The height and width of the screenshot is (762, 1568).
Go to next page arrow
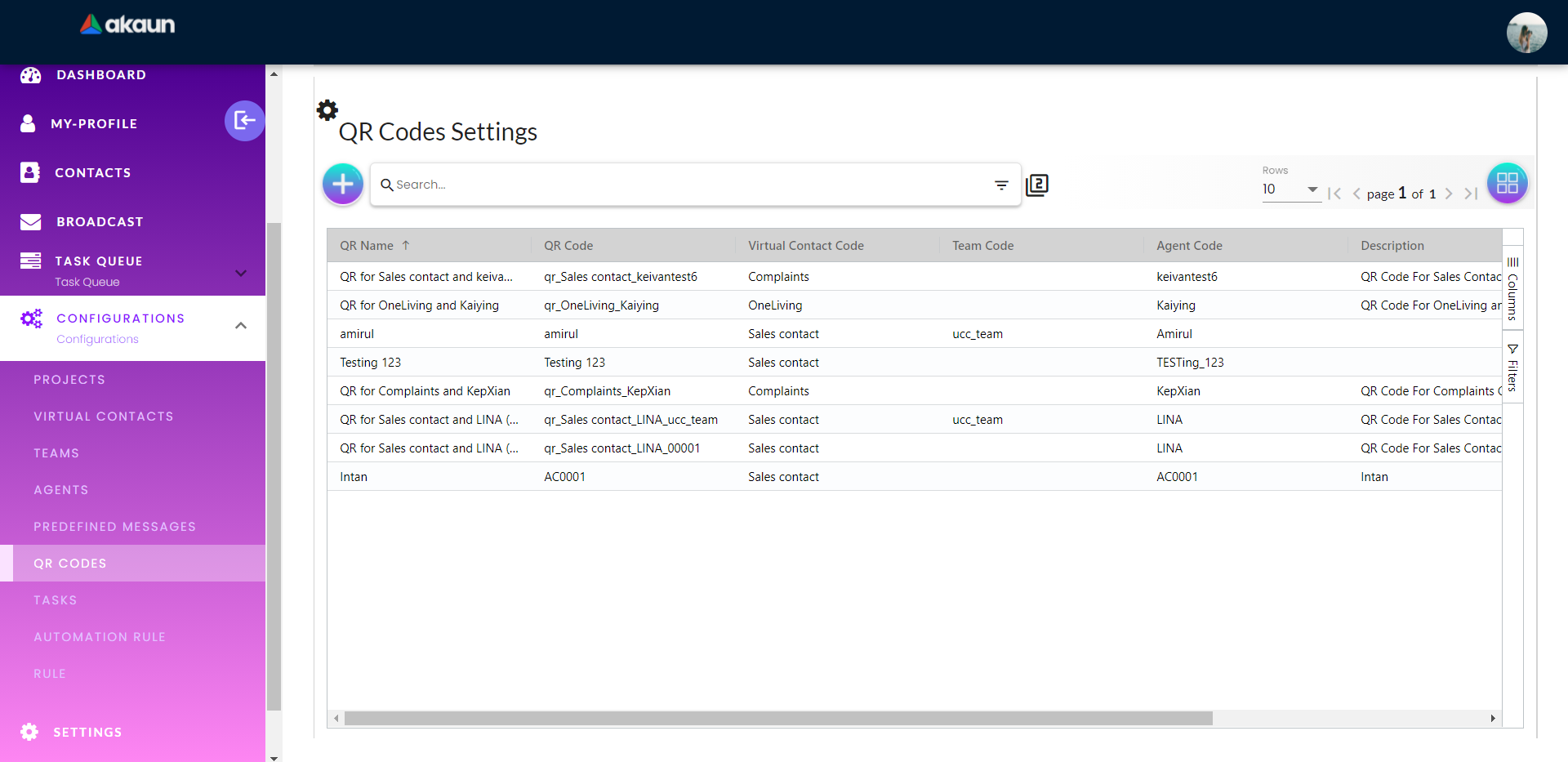[x=1449, y=194]
